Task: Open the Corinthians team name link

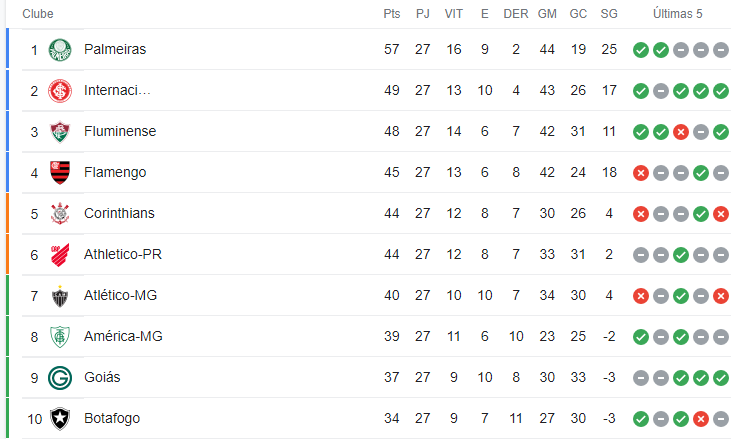Action: pos(119,213)
